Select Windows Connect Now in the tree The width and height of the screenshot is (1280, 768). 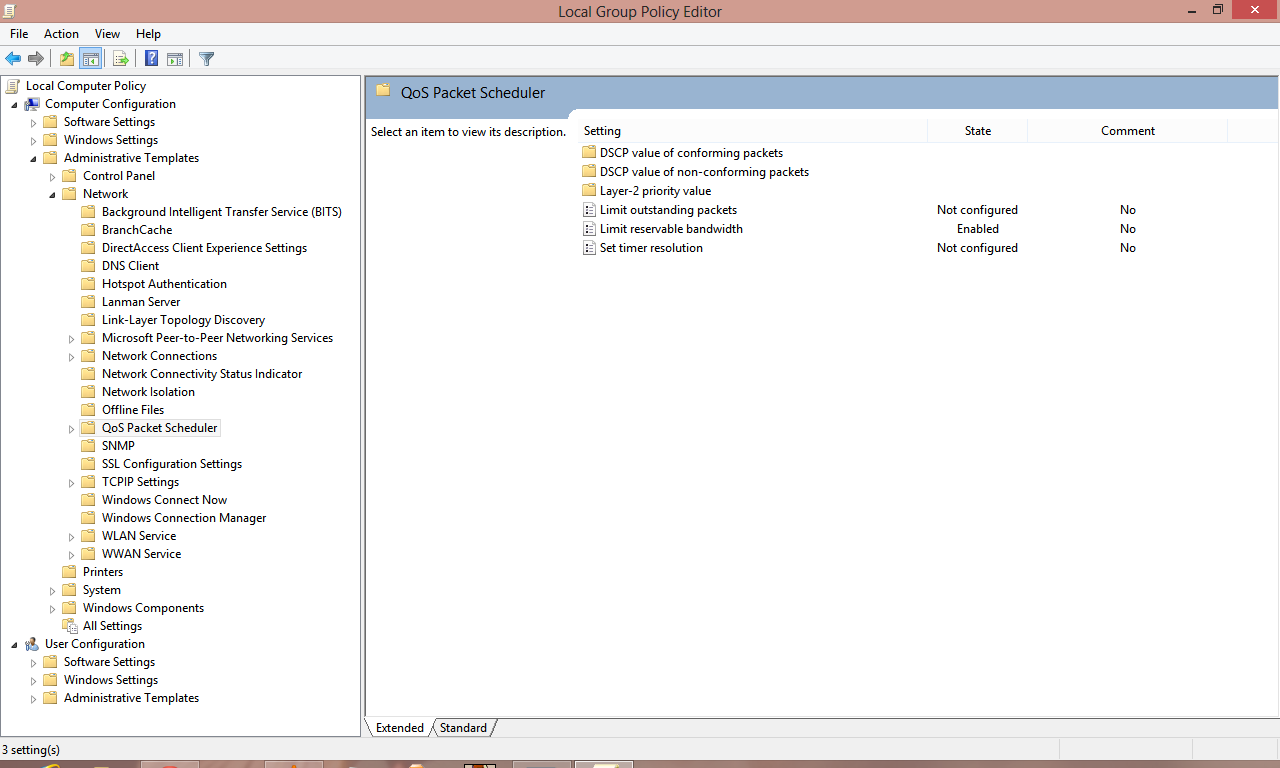164,500
